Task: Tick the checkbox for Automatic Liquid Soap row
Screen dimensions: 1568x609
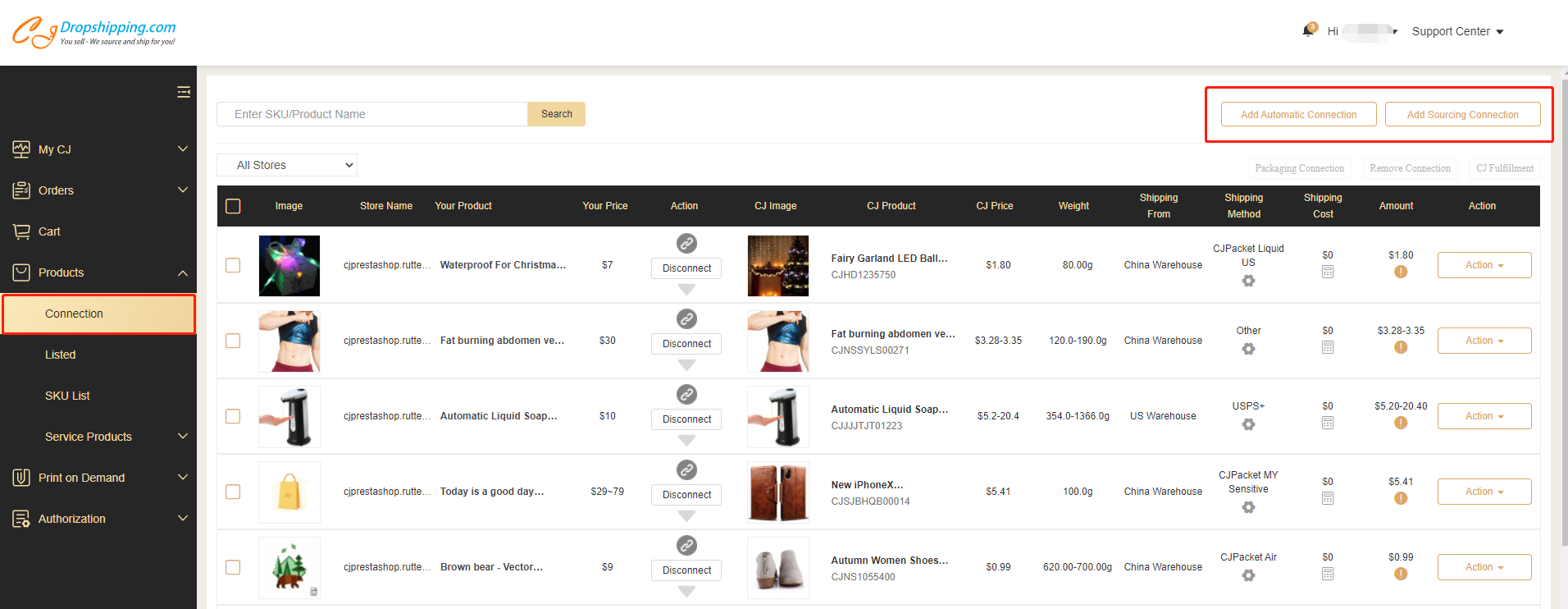Action: point(233,416)
